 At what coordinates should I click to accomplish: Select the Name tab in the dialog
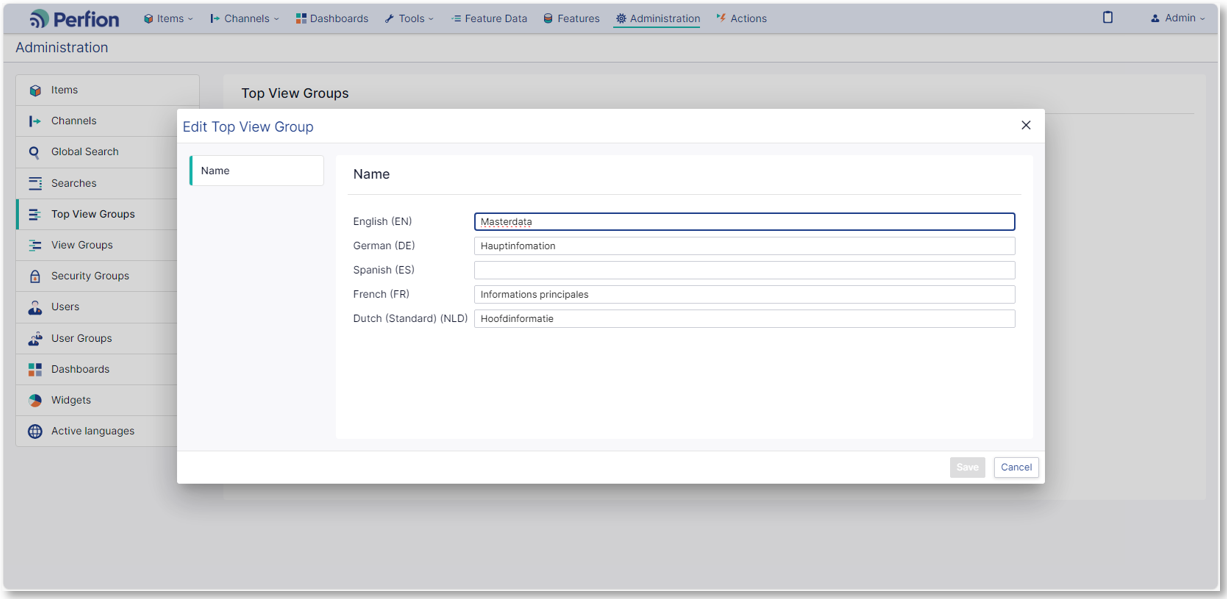(x=257, y=171)
